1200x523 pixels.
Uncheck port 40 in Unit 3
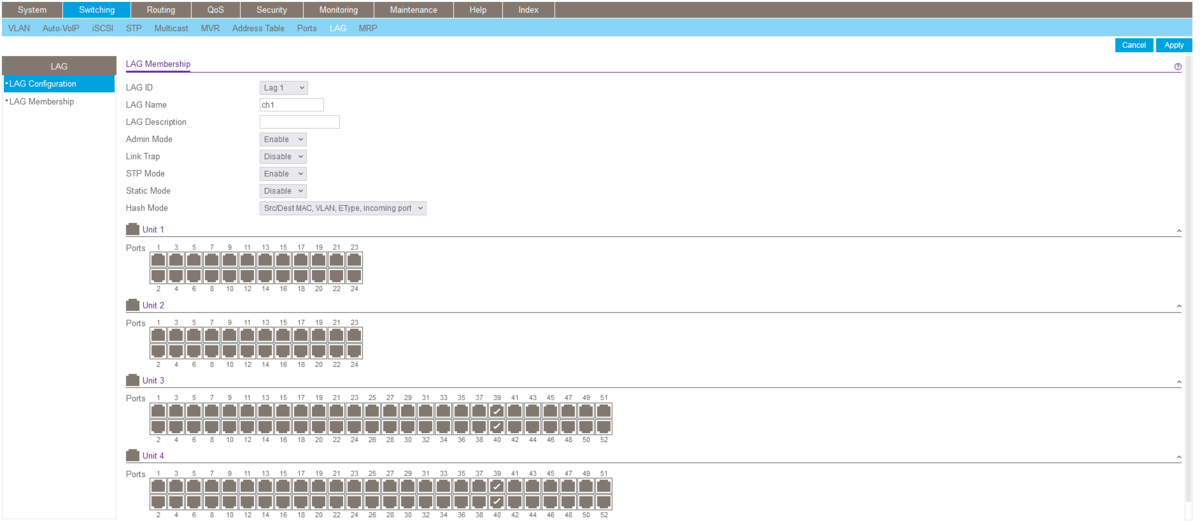tap(497, 427)
